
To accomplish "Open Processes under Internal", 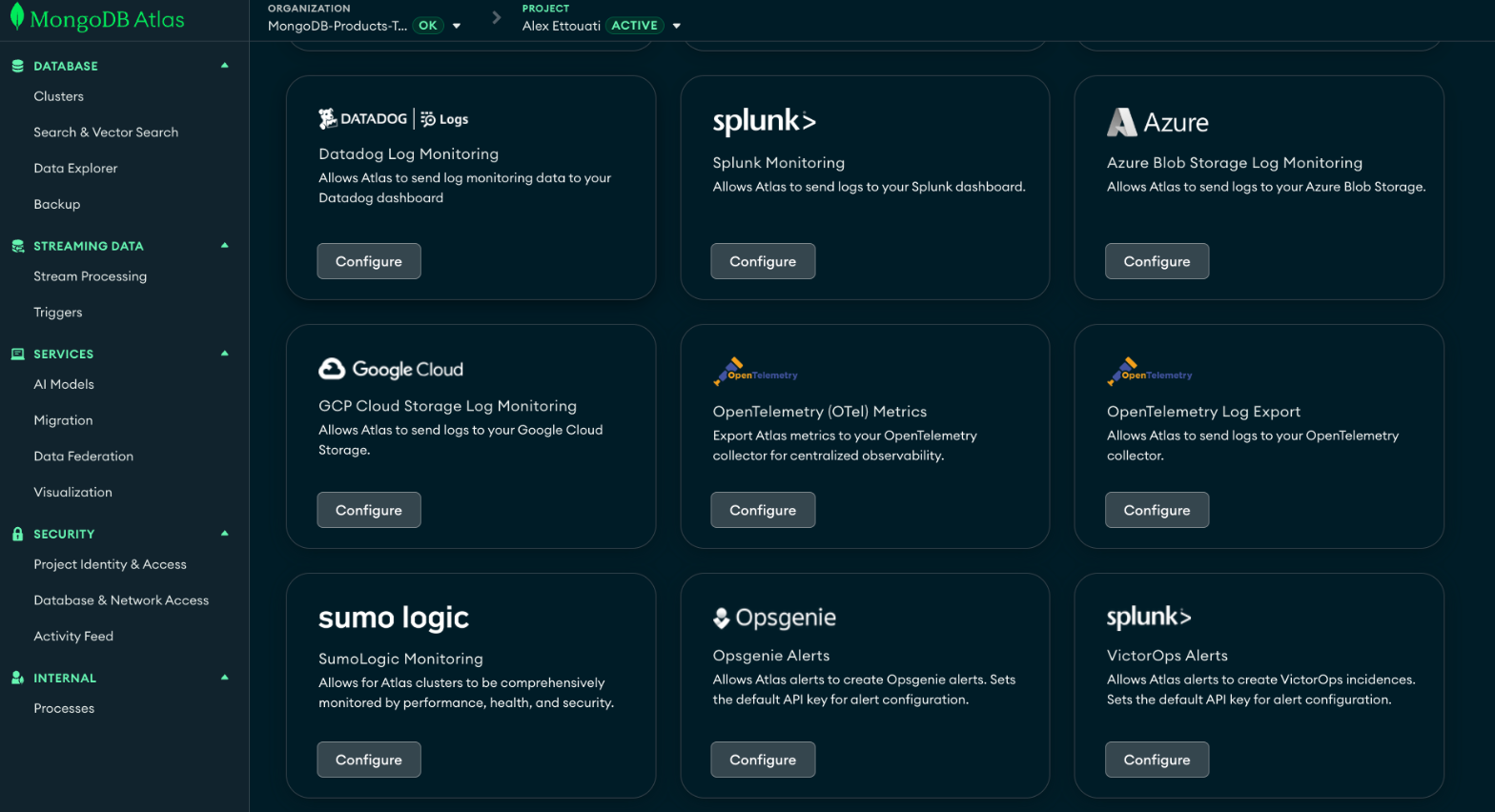I will [64, 708].
